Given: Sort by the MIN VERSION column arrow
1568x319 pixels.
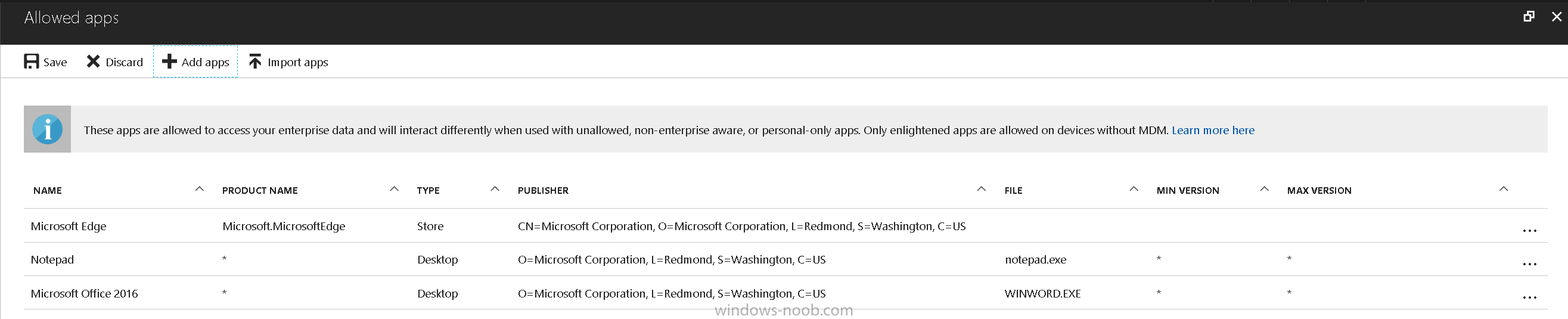Looking at the screenshot, I should (x=1264, y=190).
